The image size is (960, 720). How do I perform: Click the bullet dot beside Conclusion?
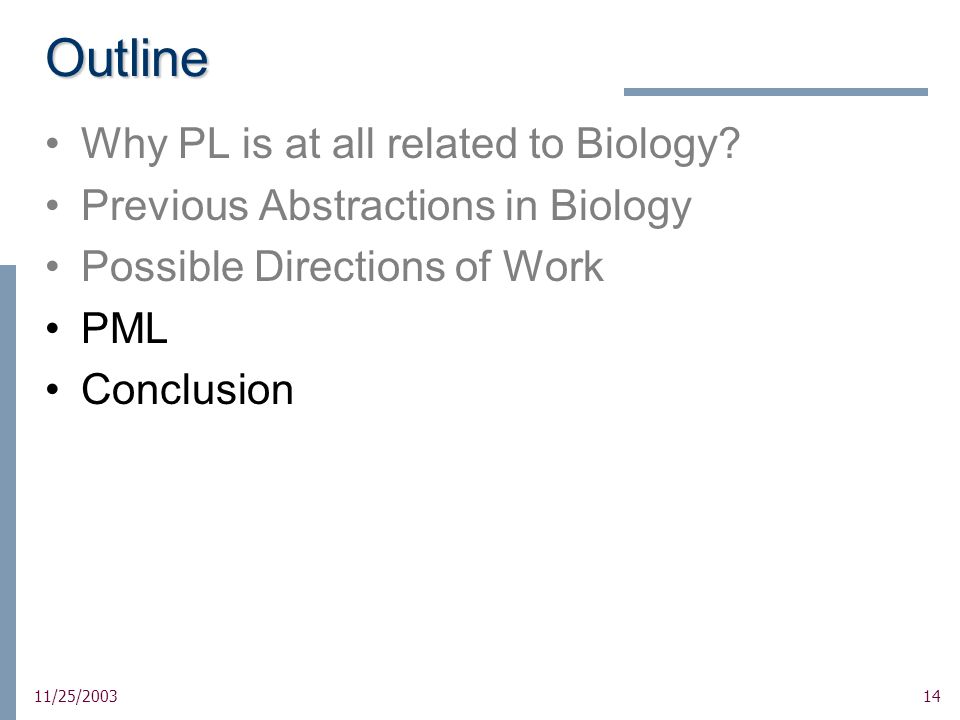(x=53, y=389)
